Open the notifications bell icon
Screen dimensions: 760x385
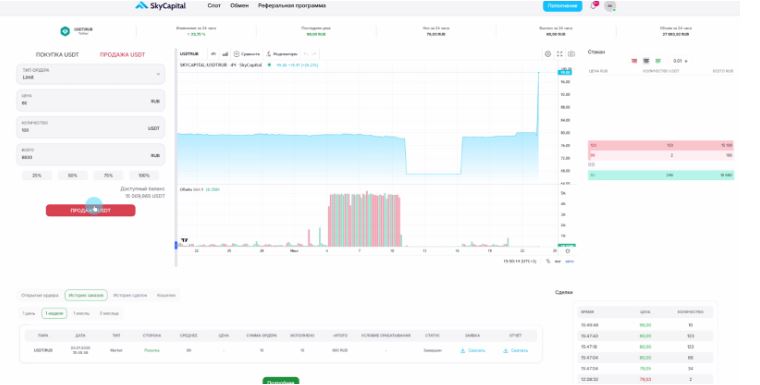click(594, 6)
